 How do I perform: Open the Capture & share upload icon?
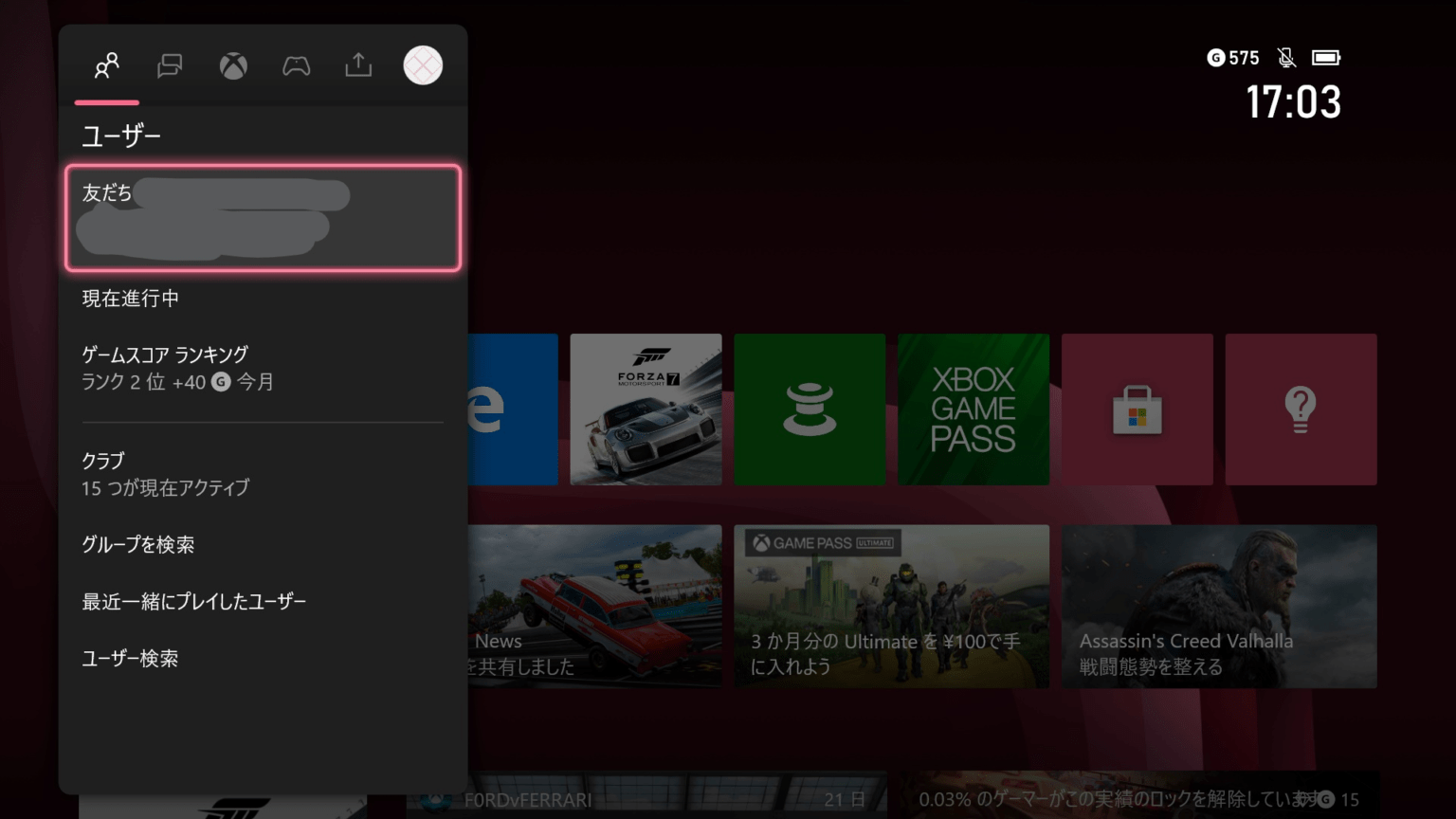click(357, 65)
